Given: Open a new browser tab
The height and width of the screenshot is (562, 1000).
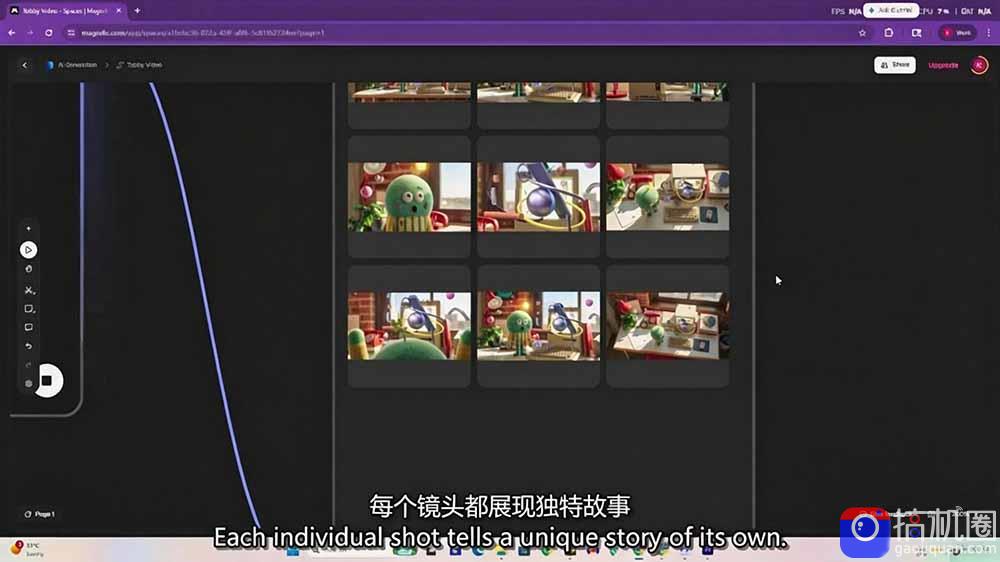Looking at the screenshot, I should pos(137,11).
